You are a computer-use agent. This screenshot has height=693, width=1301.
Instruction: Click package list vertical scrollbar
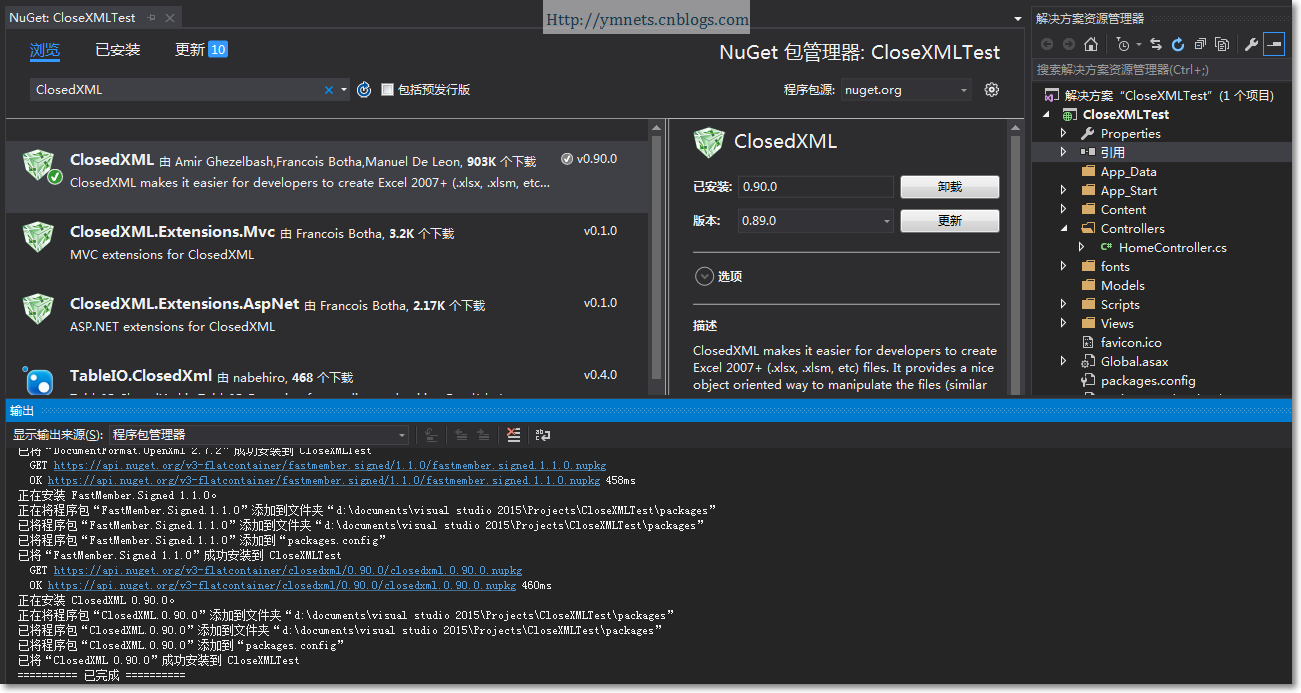pos(656,258)
